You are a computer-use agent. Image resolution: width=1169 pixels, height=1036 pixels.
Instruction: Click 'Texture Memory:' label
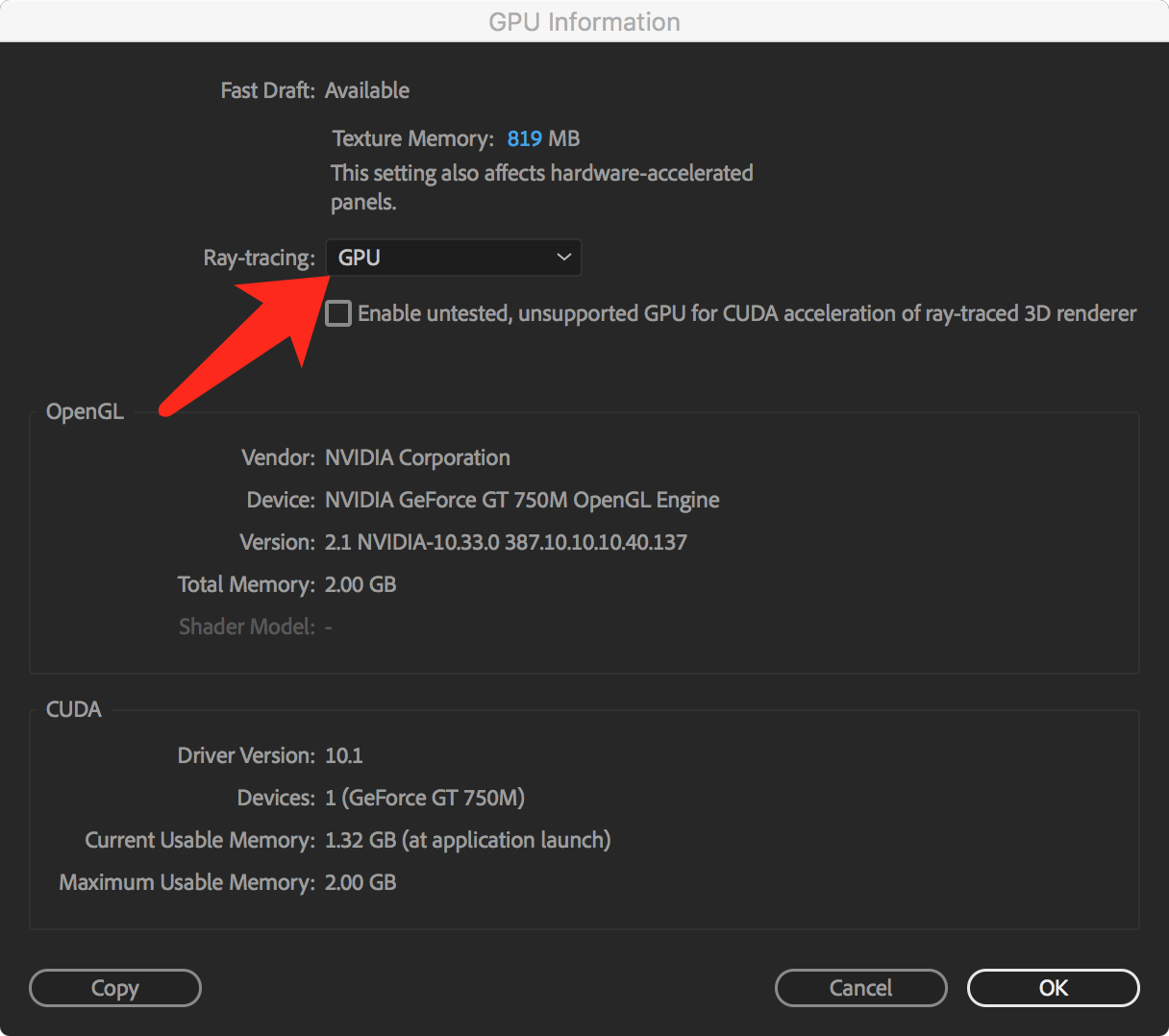tap(413, 138)
